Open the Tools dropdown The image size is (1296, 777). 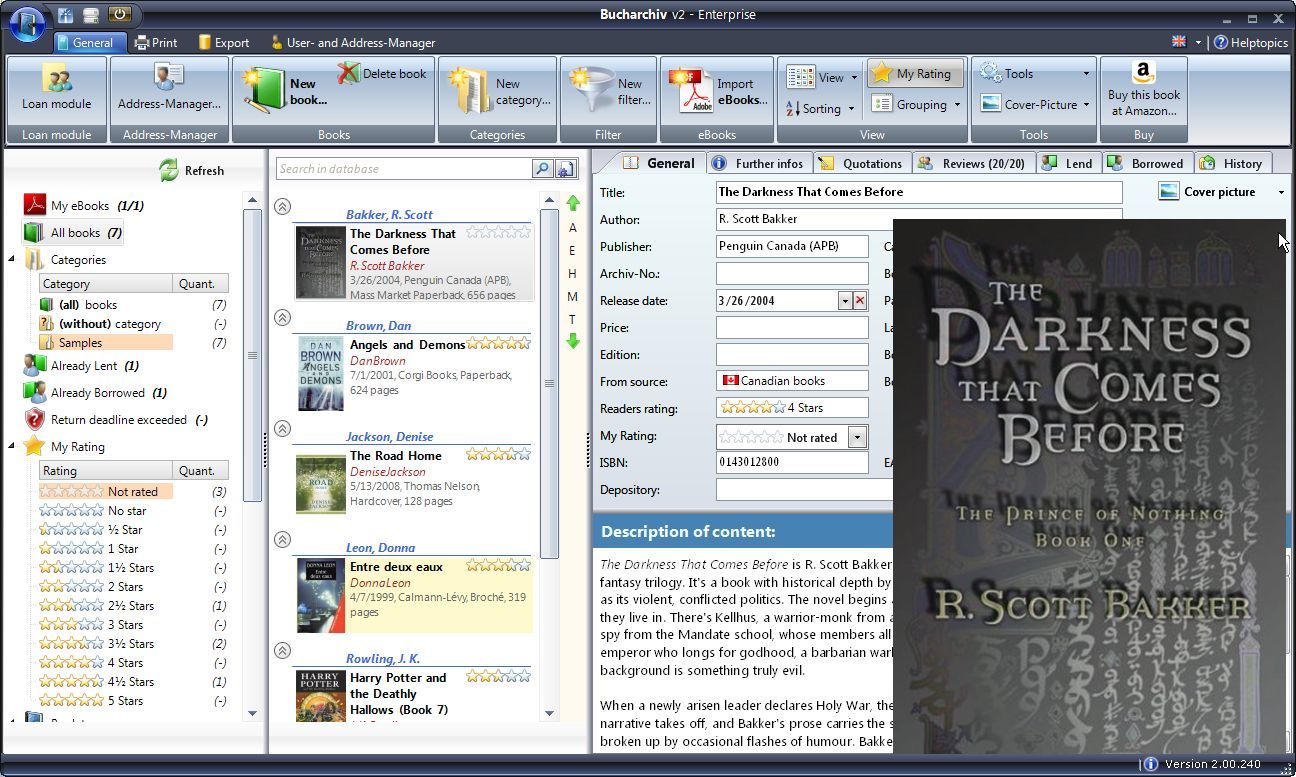1034,73
